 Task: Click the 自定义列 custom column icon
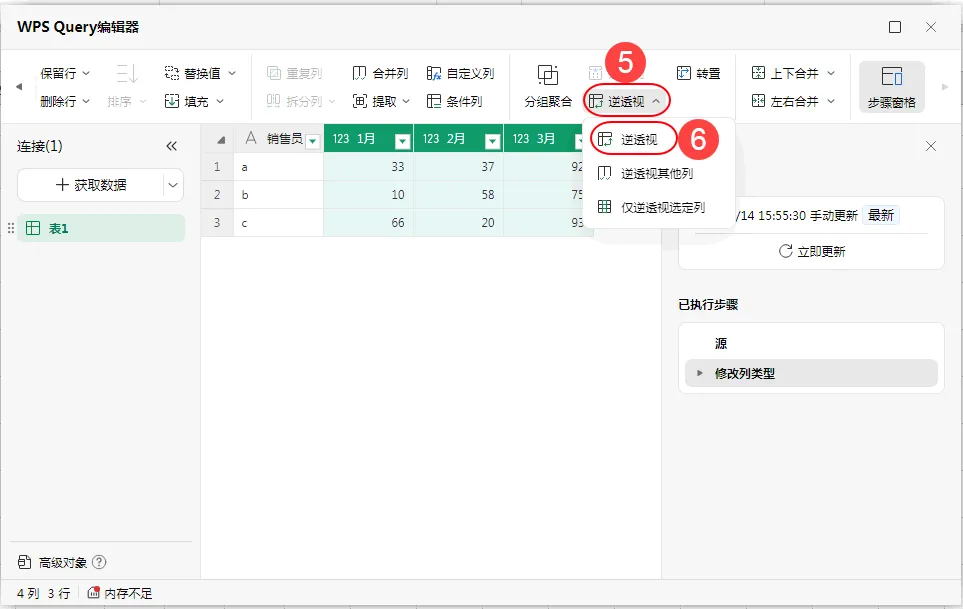click(x=434, y=73)
